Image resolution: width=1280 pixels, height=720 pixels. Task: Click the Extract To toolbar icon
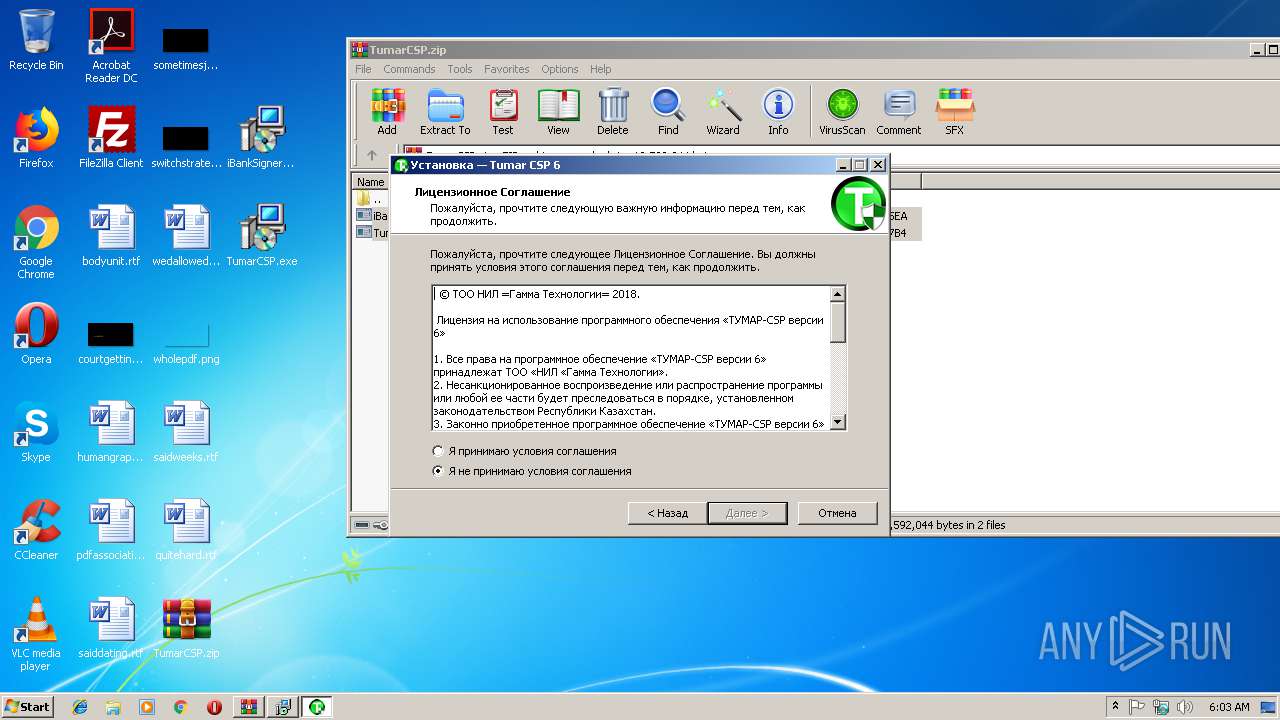[x=445, y=112]
